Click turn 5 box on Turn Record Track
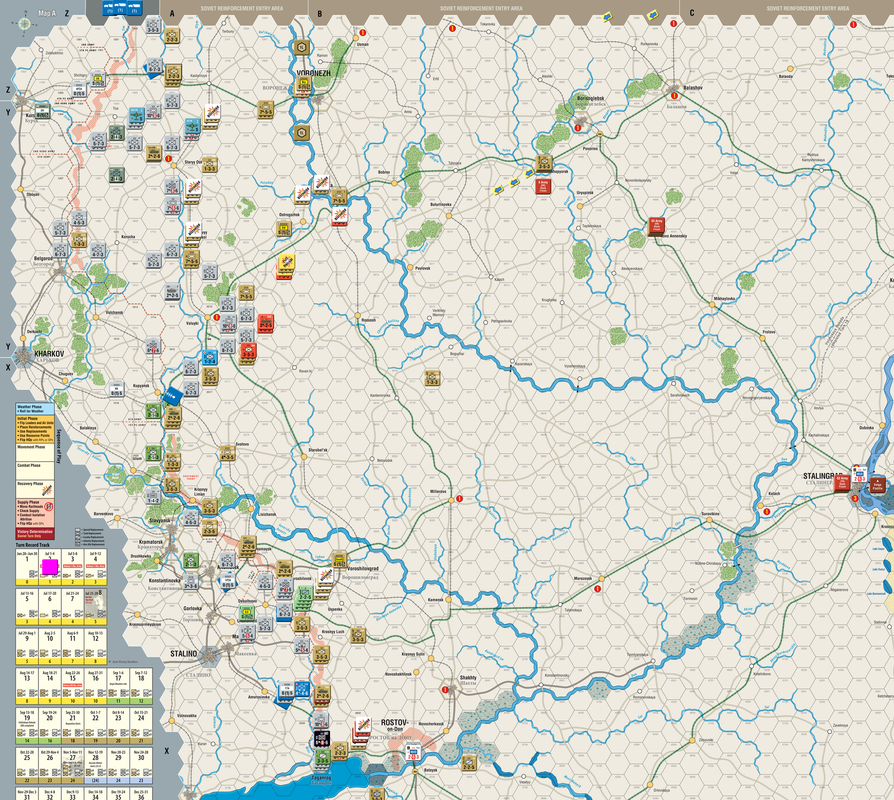Image resolution: width=894 pixels, height=800 pixels. (x=27, y=607)
